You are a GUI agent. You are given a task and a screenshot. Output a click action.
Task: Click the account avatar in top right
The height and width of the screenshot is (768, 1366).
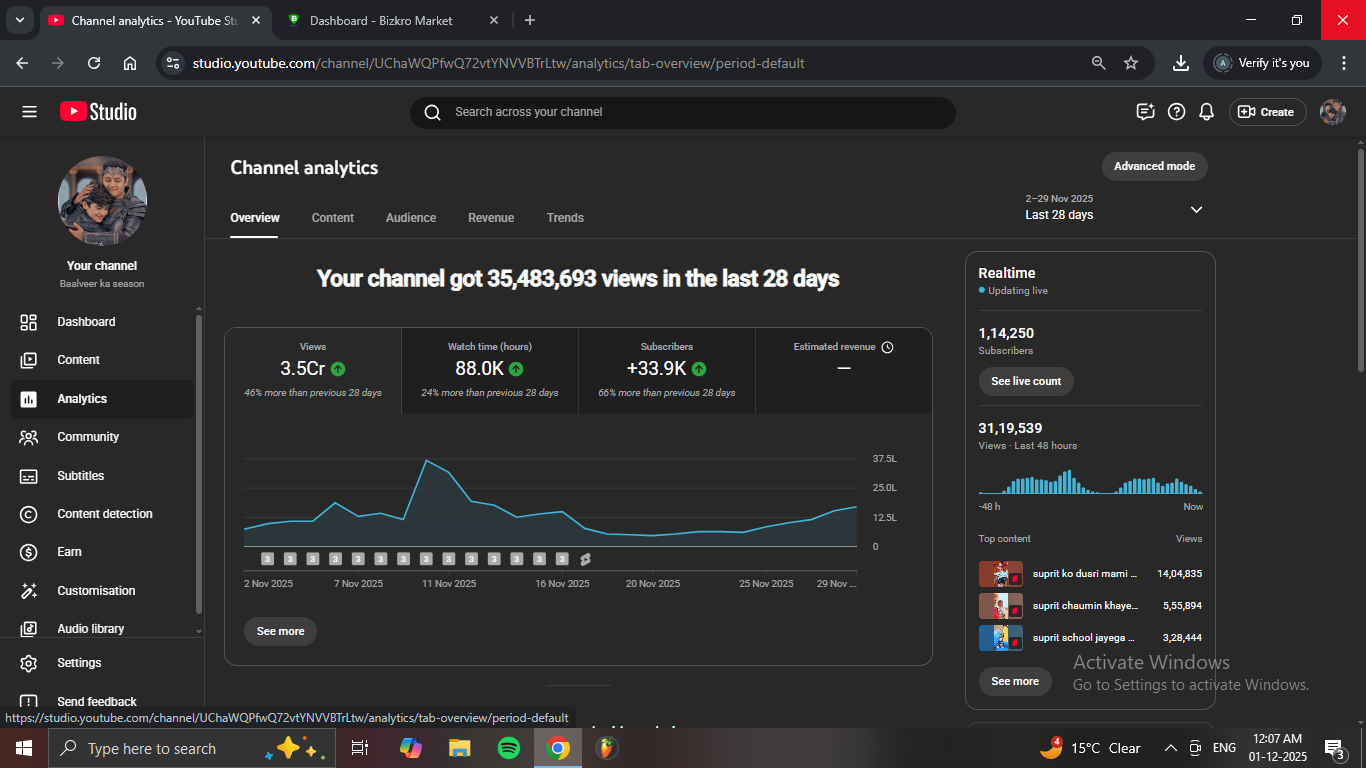tap(1332, 112)
